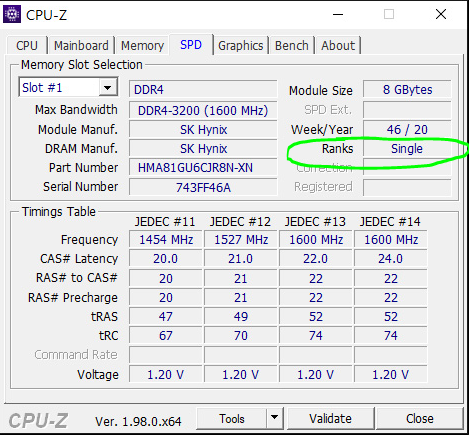Click the Single ranks value
The height and width of the screenshot is (435, 469).
pyautogui.click(x=407, y=149)
